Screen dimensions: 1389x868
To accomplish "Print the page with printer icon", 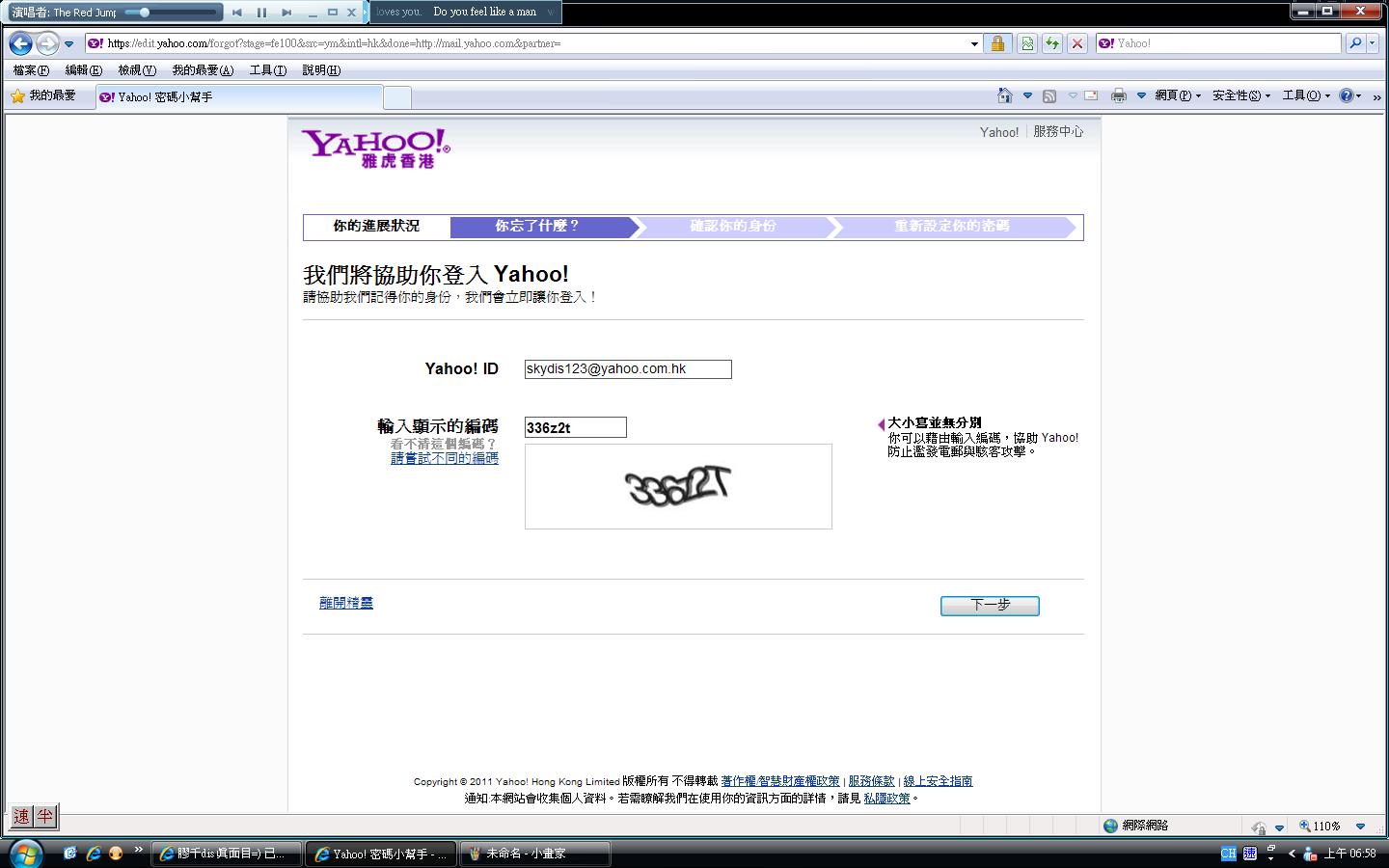I will 1119,95.
